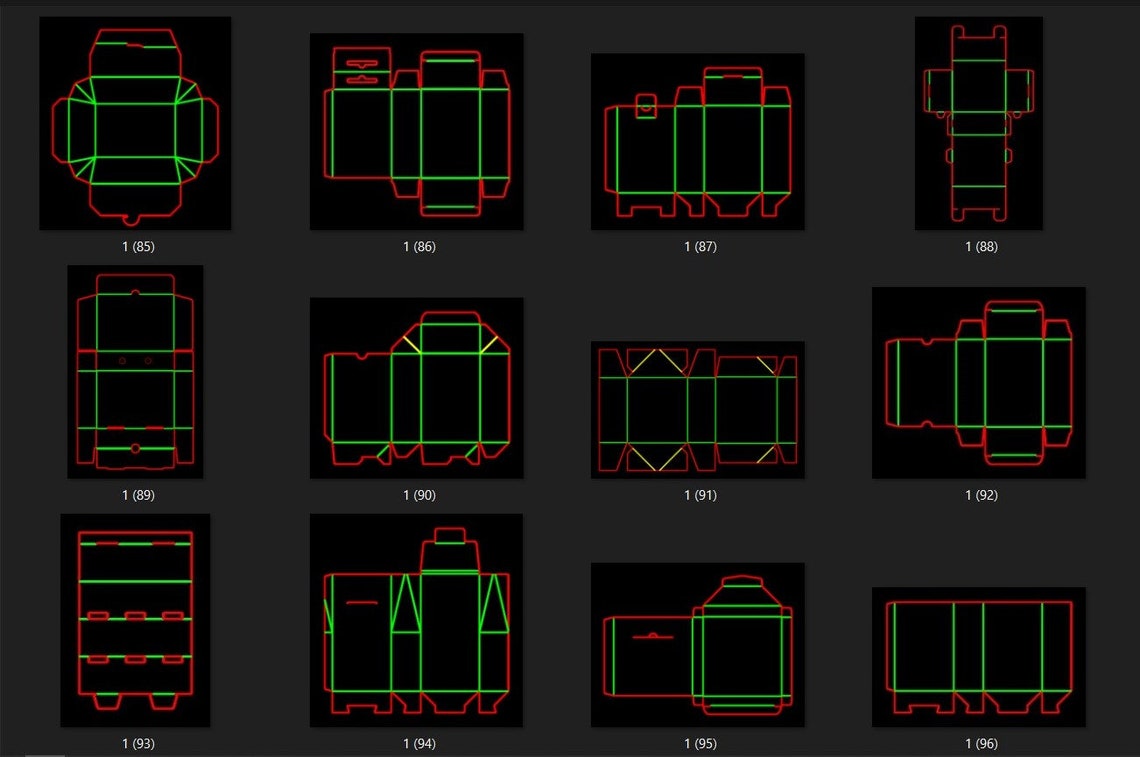Select the thumbnail for file 1 (91)

(x=698, y=409)
